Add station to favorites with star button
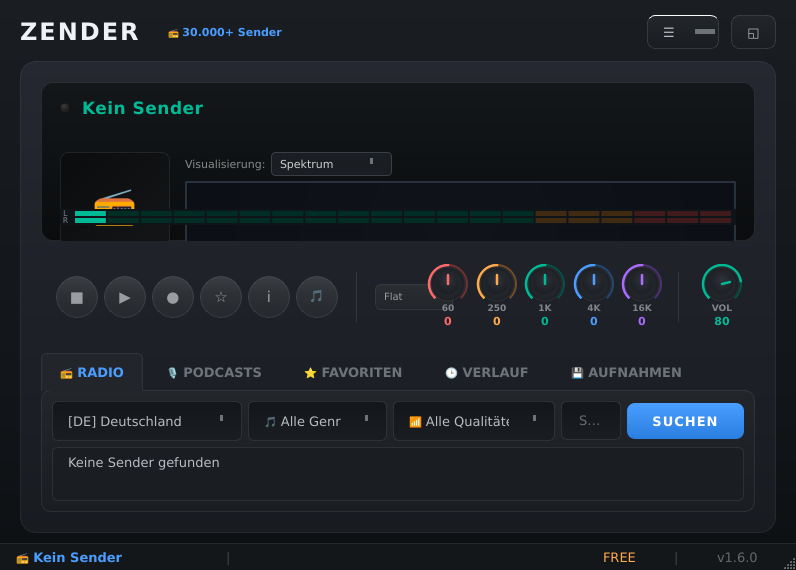 221,297
